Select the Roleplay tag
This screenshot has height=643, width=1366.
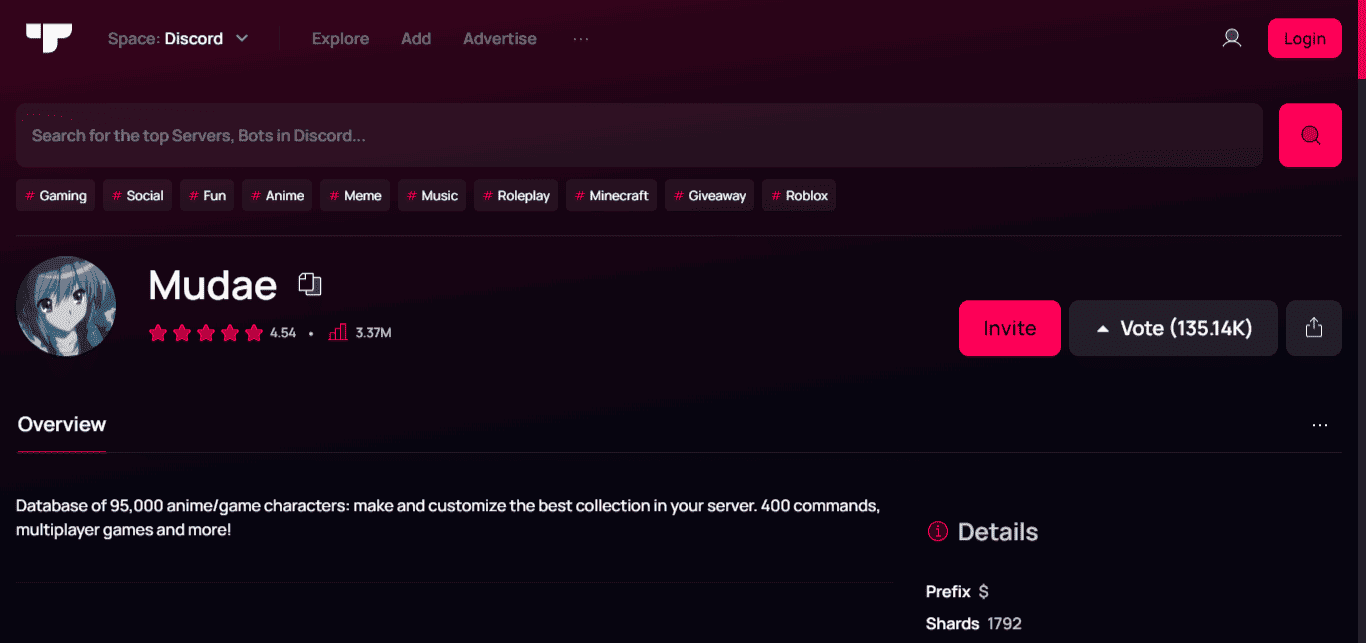coord(517,196)
